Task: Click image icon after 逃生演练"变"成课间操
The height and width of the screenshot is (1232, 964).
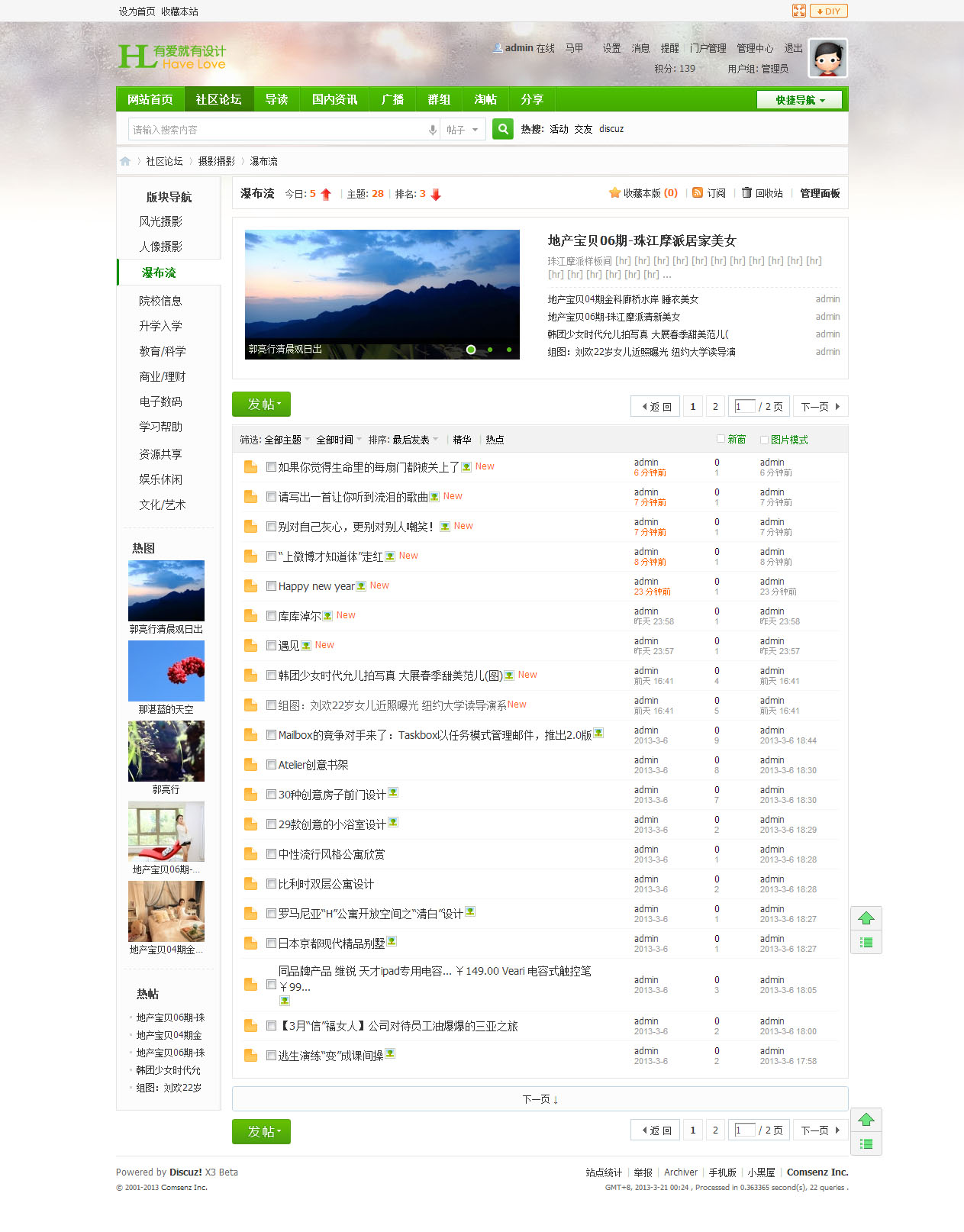Action: click(390, 1053)
